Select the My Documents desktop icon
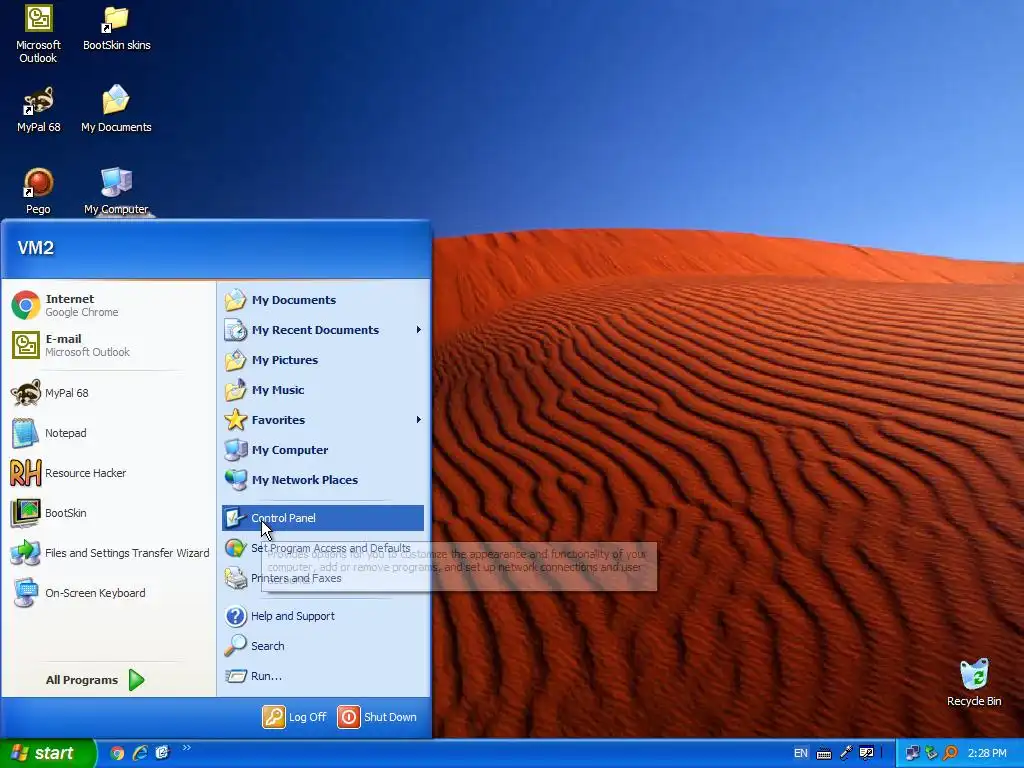This screenshot has width=1024, height=768. (x=116, y=110)
